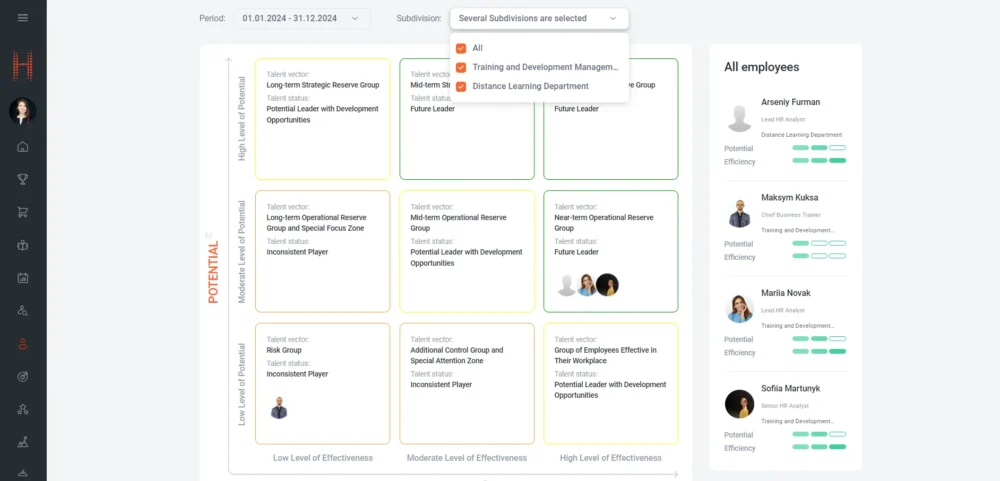Click Maksym Kuksa's efficiency indicator bar

click(x=819, y=257)
